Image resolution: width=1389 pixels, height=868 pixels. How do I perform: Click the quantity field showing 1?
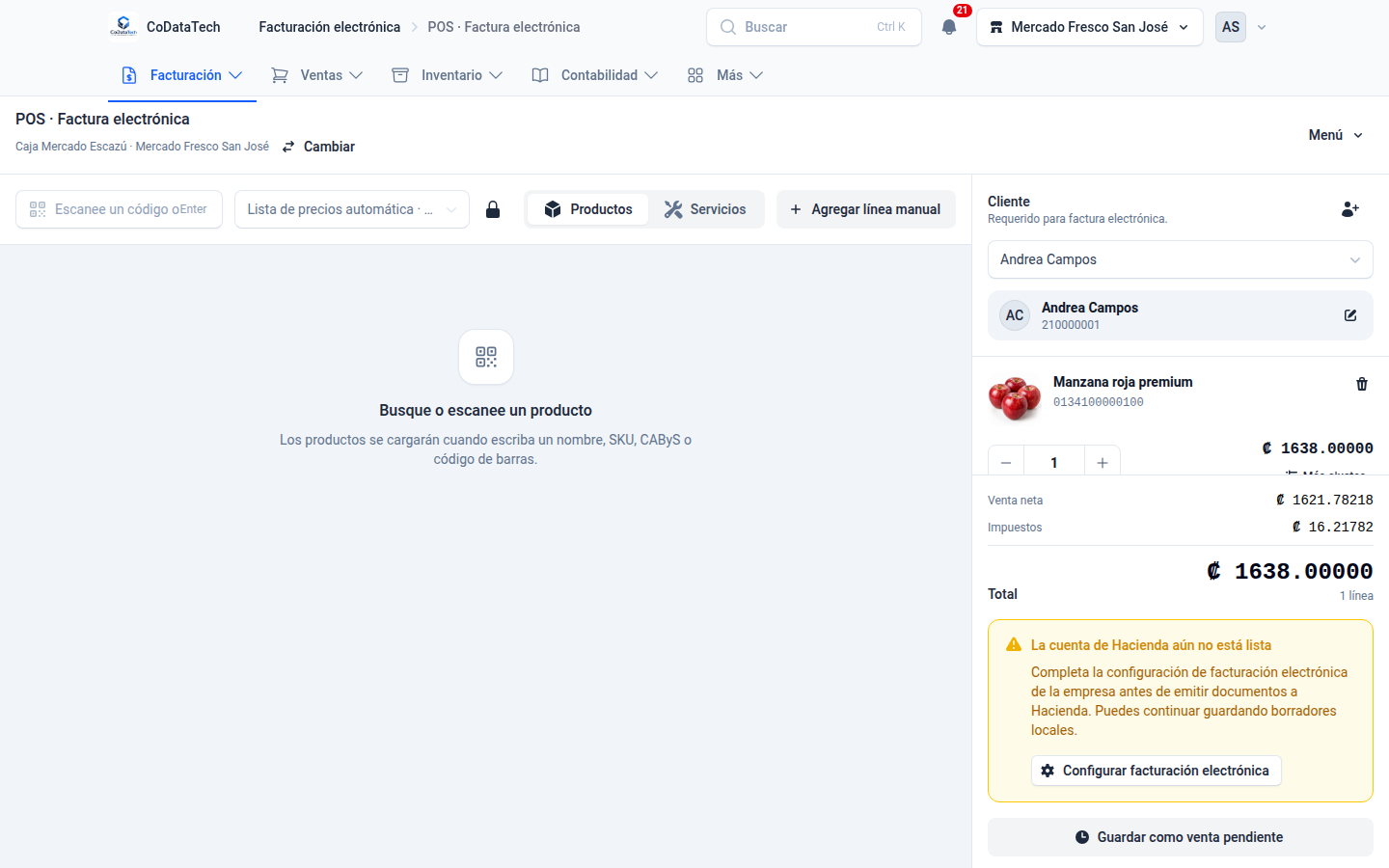tap(1054, 463)
